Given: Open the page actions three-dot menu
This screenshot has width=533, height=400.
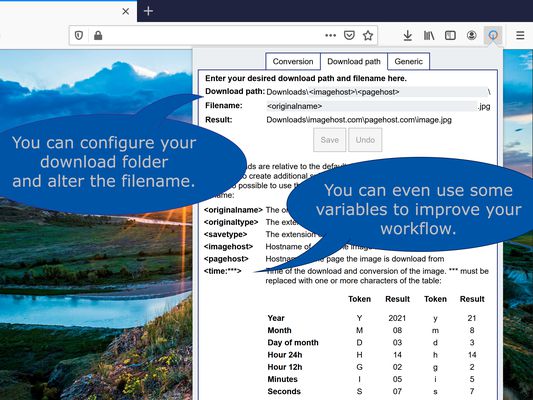Looking at the screenshot, I should point(330,35).
